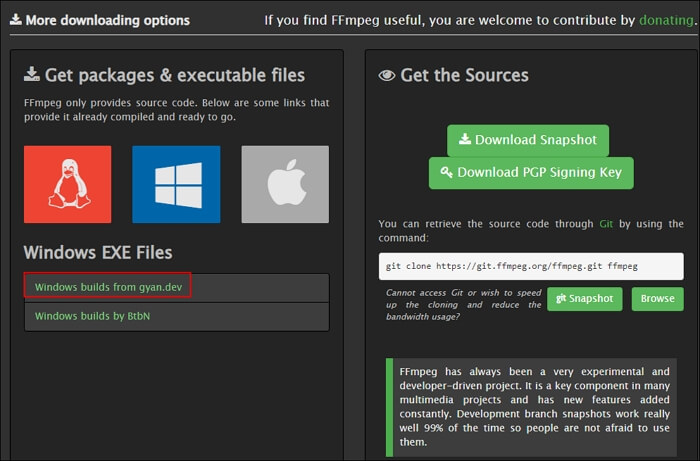The height and width of the screenshot is (461, 700).
Task: Follow the donating link
Action: [667, 20]
